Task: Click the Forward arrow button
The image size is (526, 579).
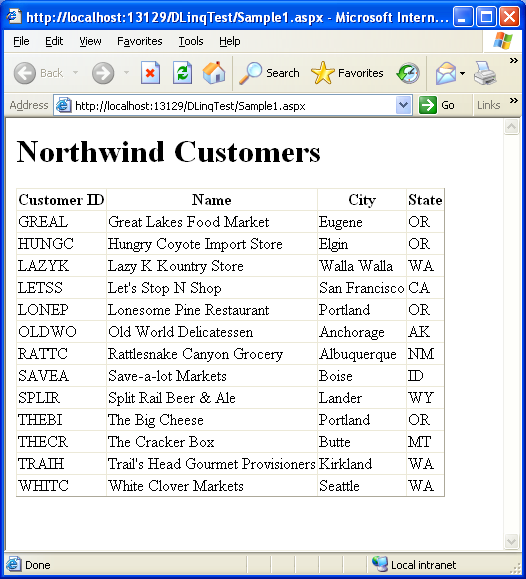Action: tap(103, 73)
